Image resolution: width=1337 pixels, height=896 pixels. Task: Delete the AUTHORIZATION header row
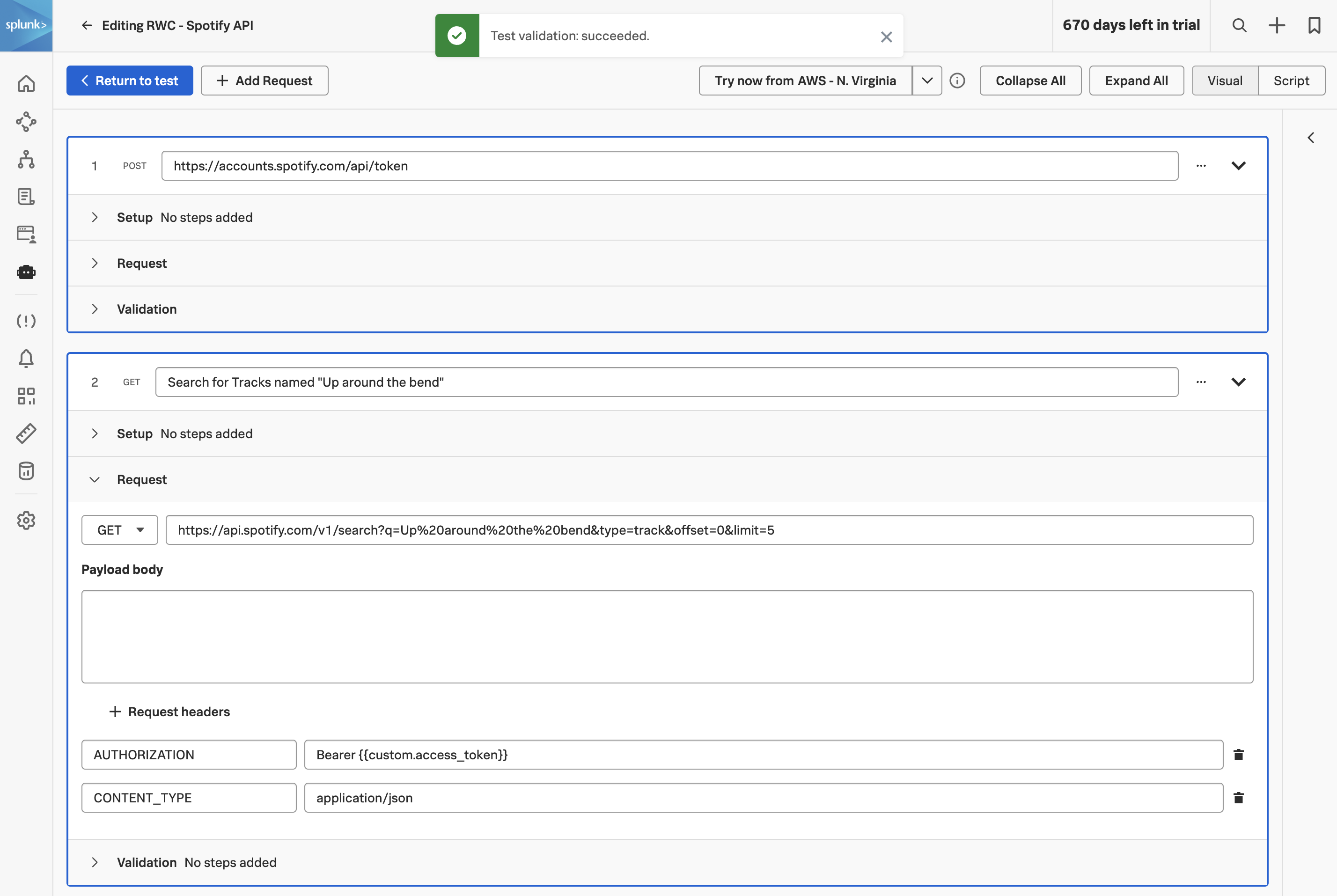pyautogui.click(x=1238, y=755)
